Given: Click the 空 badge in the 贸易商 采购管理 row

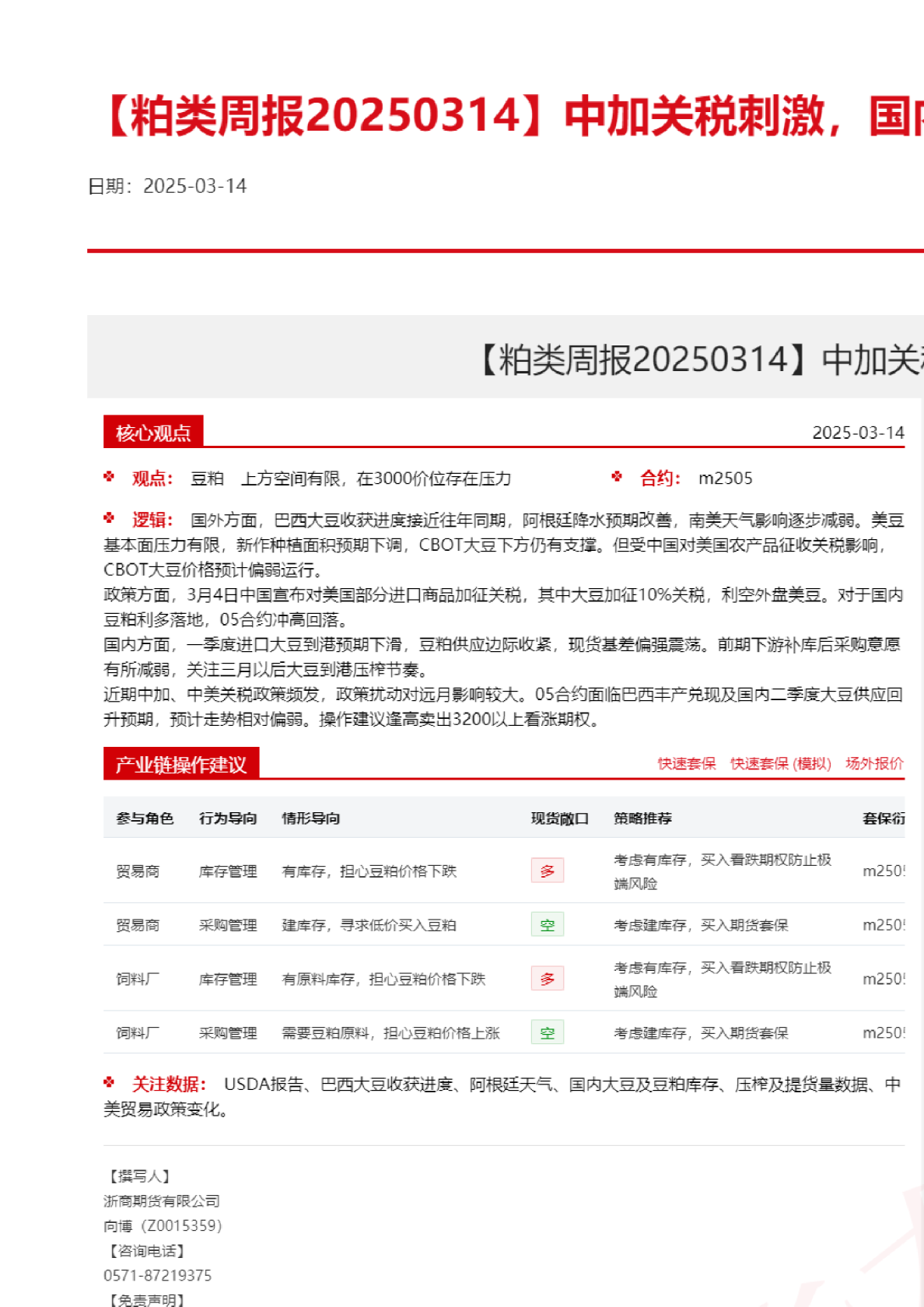Looking at the screenshot, I should pyautogui.click(x=547, y=924).
